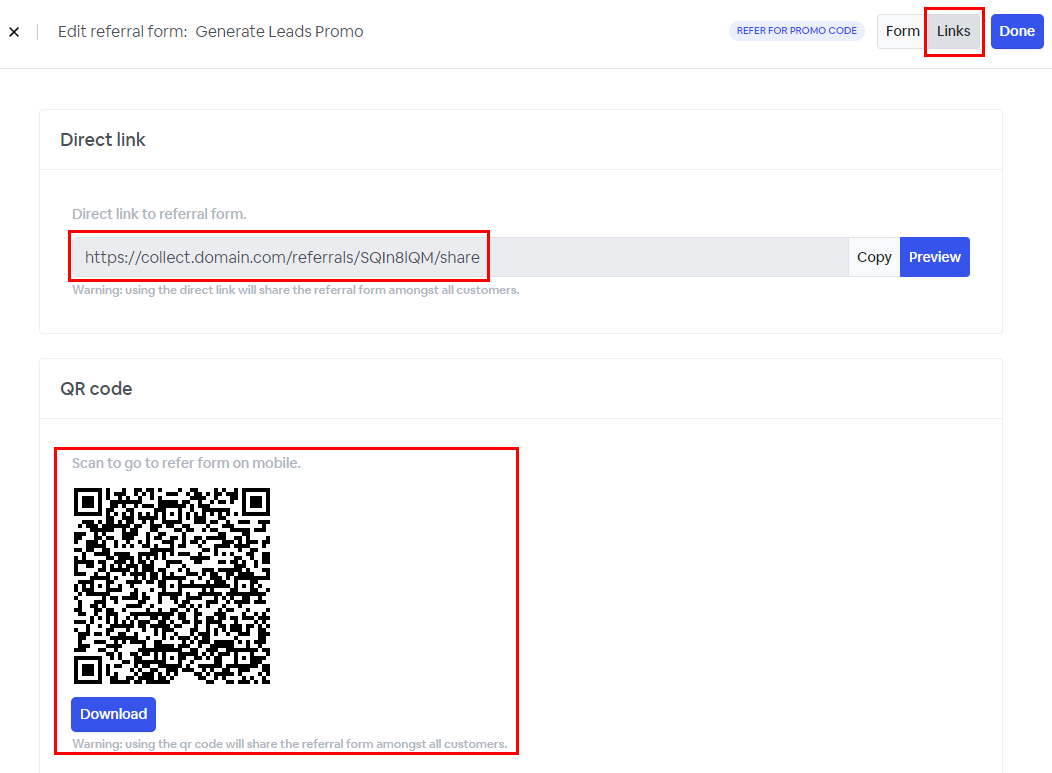Click the Refer for Promo Code badge
Viewport: 1052px width, 773px height.
(796, 31)
